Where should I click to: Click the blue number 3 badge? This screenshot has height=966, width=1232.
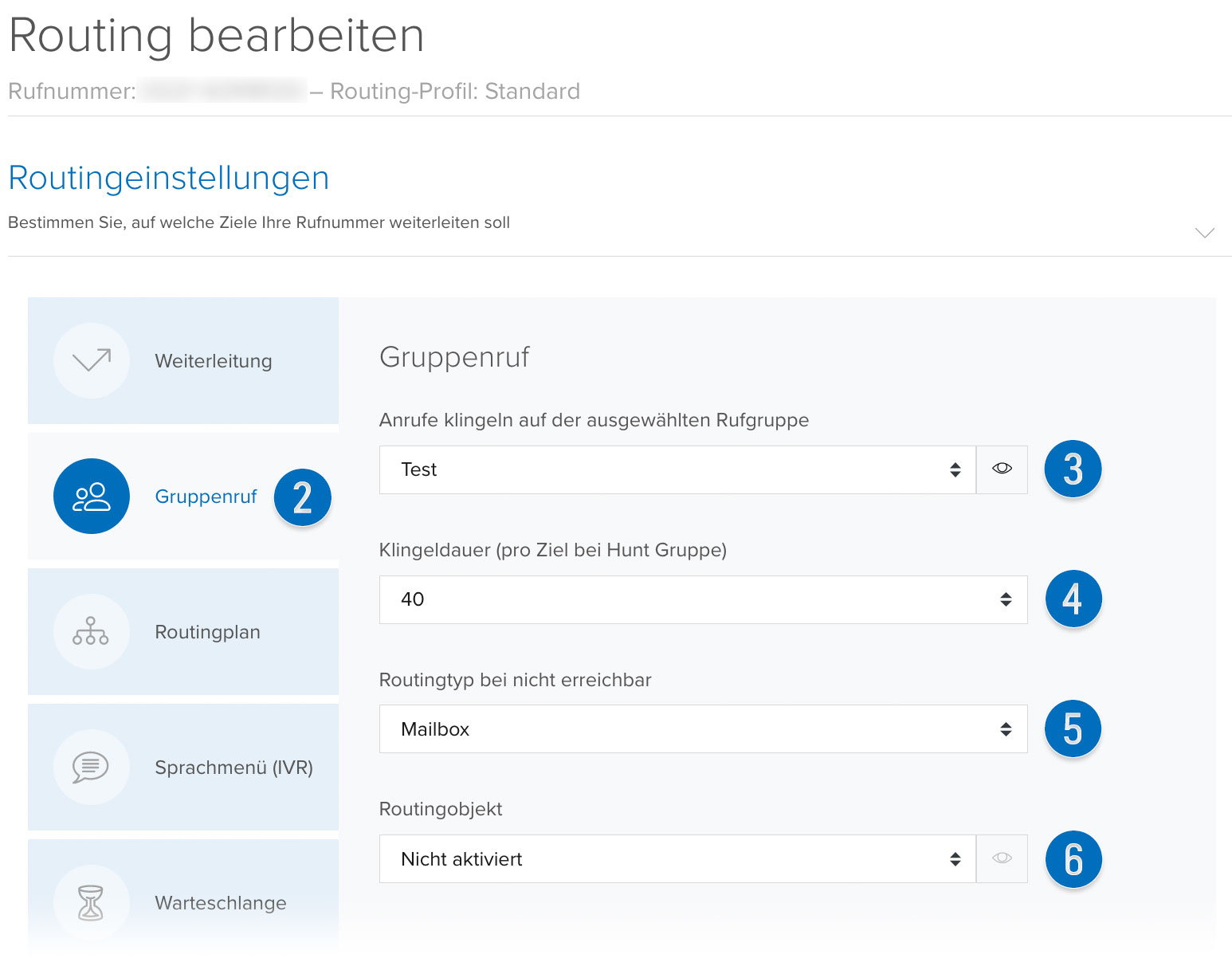[1073, 469]
